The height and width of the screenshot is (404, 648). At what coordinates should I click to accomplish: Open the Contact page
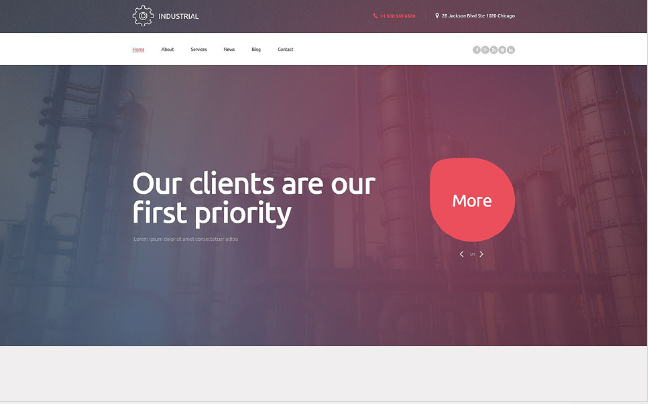285,49
